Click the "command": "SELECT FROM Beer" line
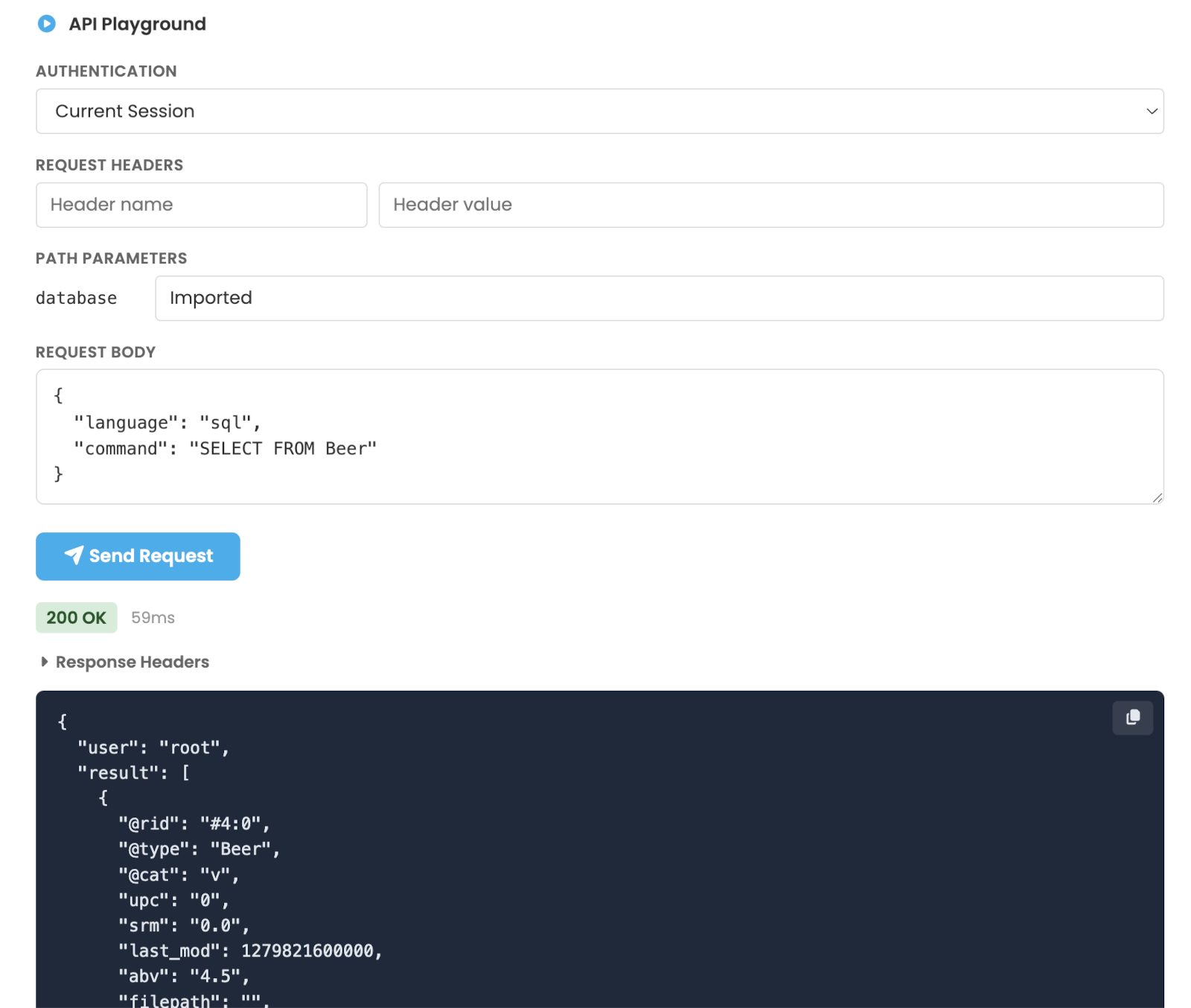Viewport: 1191px width, 1008px height. coord(226,448)
